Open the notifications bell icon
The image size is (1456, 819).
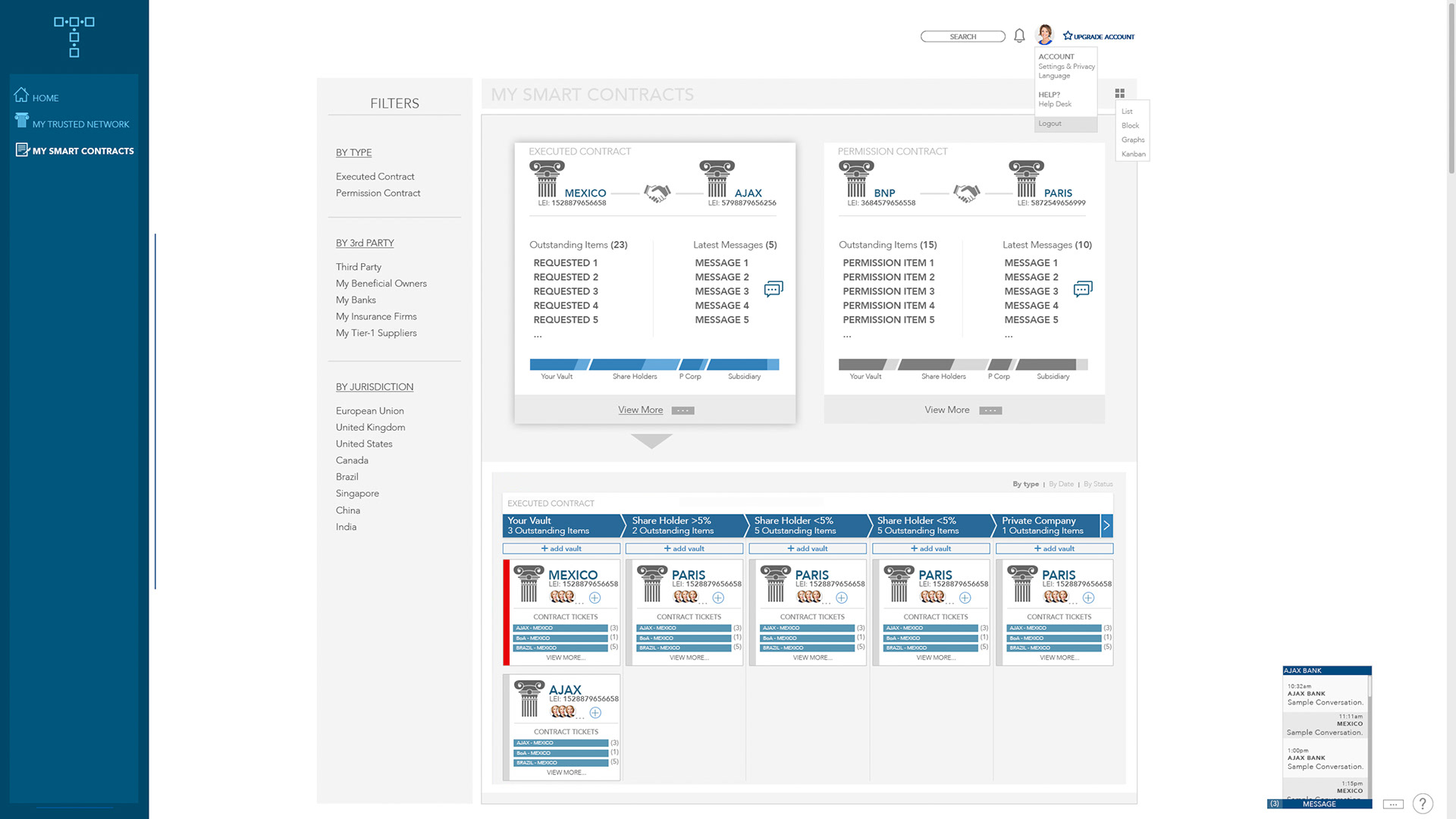pos(1019,36)
